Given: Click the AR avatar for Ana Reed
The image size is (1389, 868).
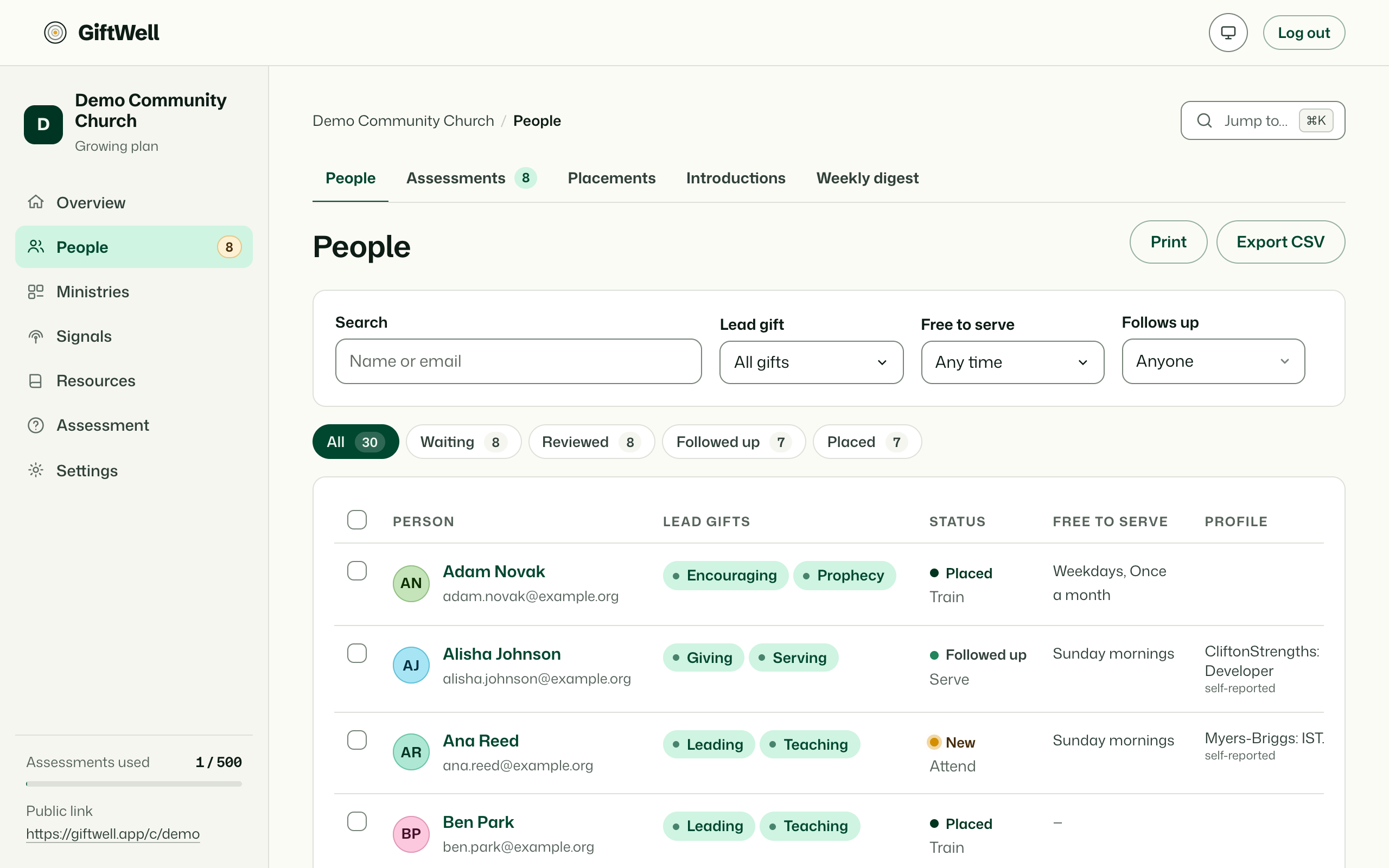Looking at the screenshot, I should [411, 752].
